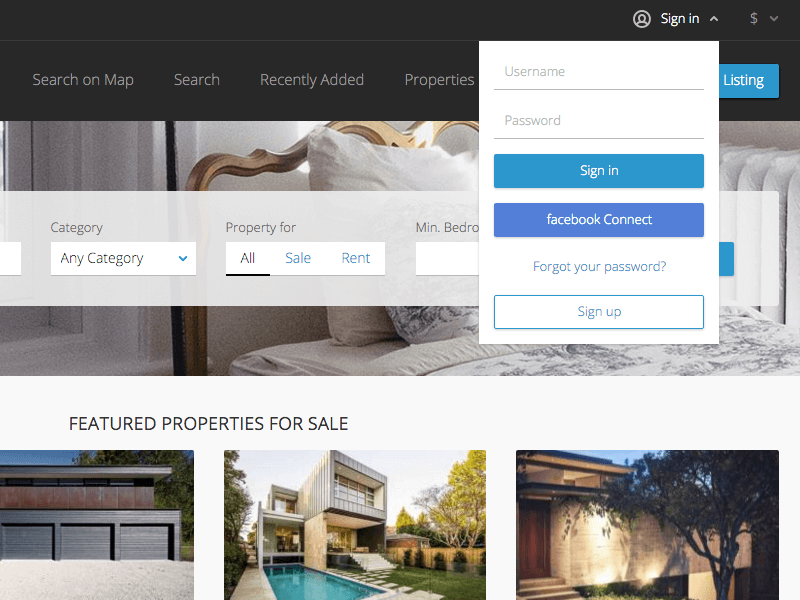
Task: Open Search on Map menu item
Action: [x=83, y=80]
